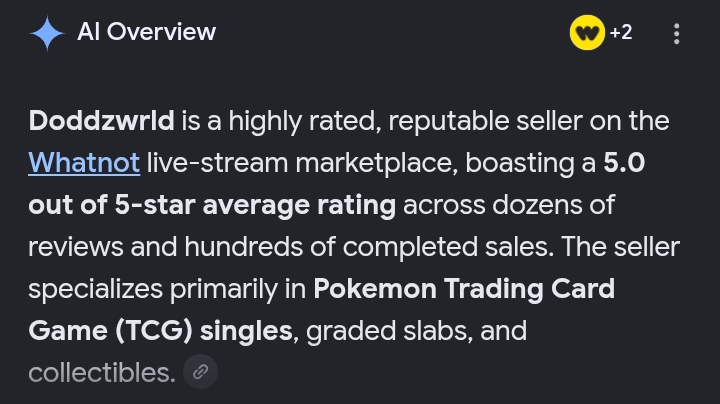The width and height of the screenshot is (720, 404).
Task: Click the phrase reputable seller
Action: (485, 121)
